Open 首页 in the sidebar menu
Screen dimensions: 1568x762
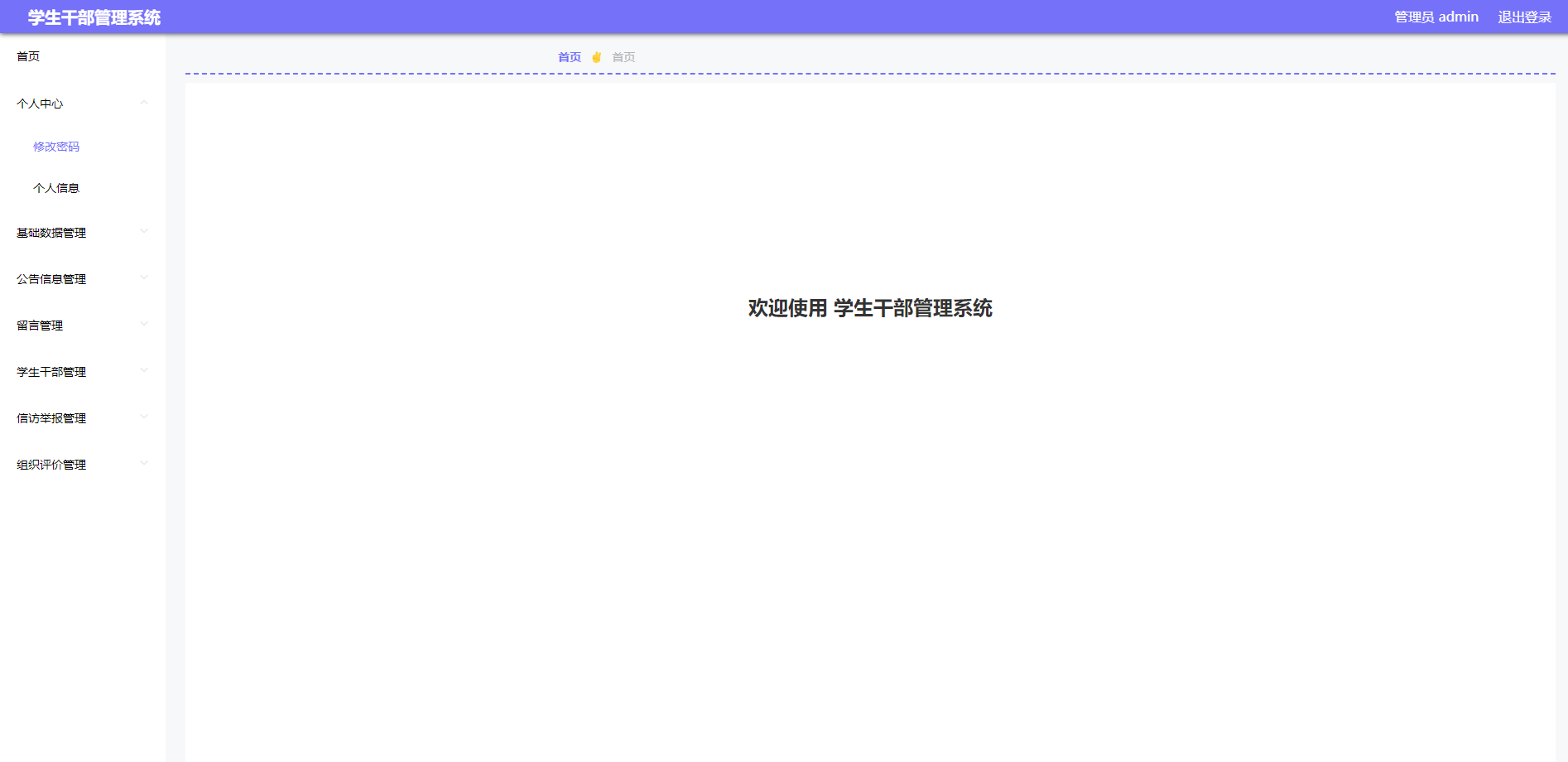(28, 56)
